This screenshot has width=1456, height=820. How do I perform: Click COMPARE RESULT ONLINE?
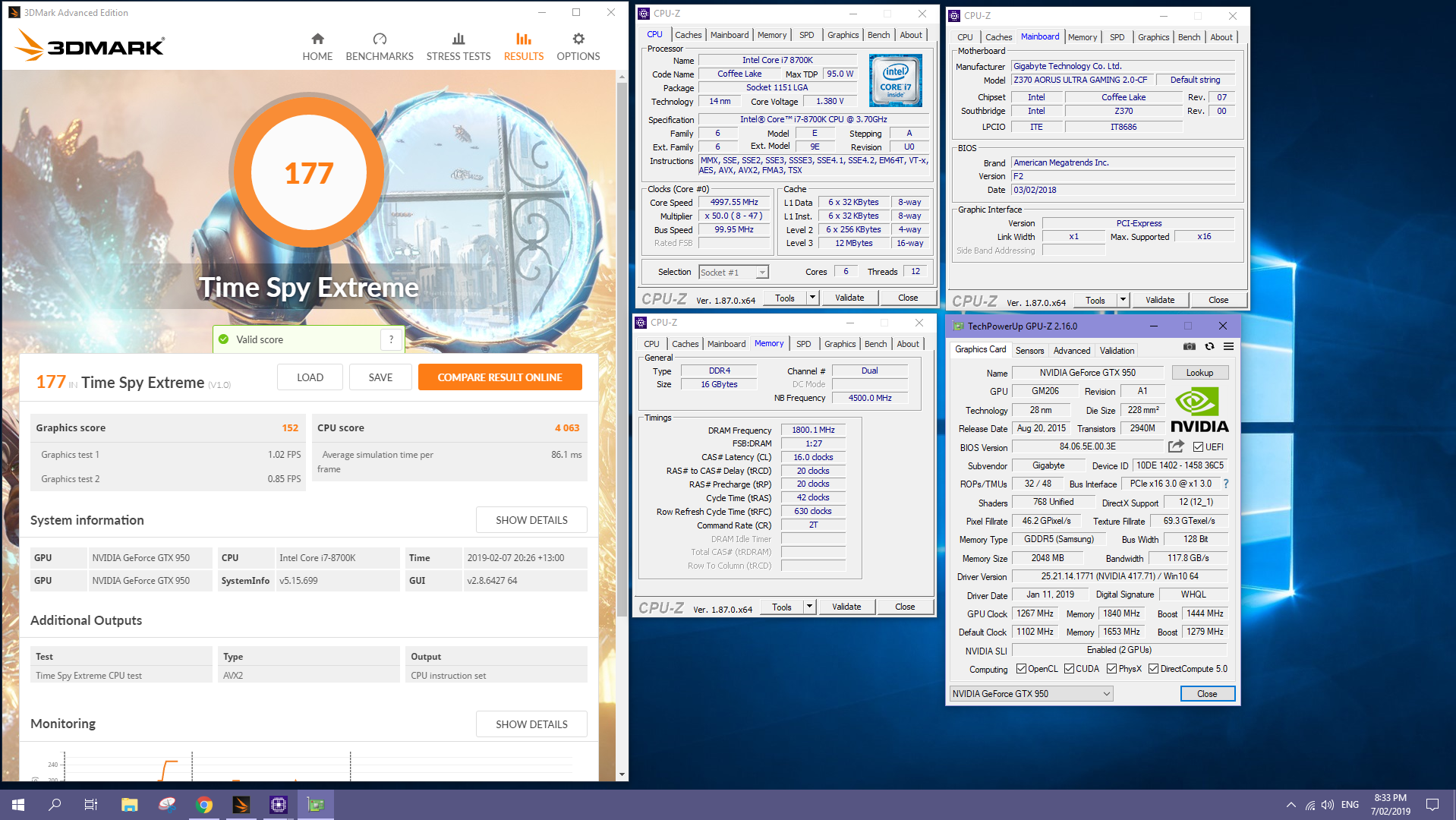coord(500,377)
